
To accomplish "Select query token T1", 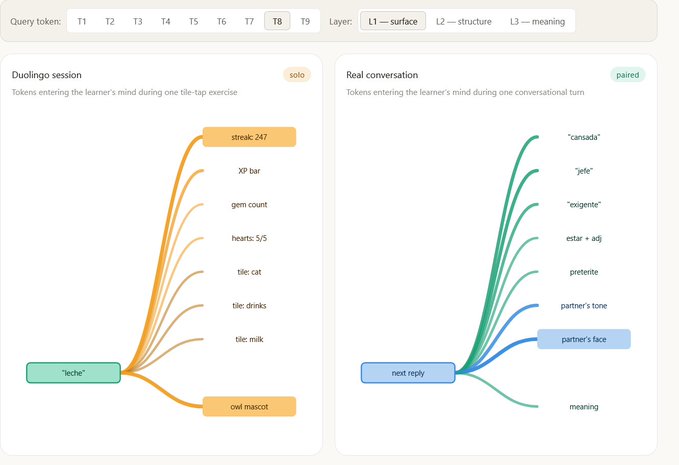I will [82, 21].
